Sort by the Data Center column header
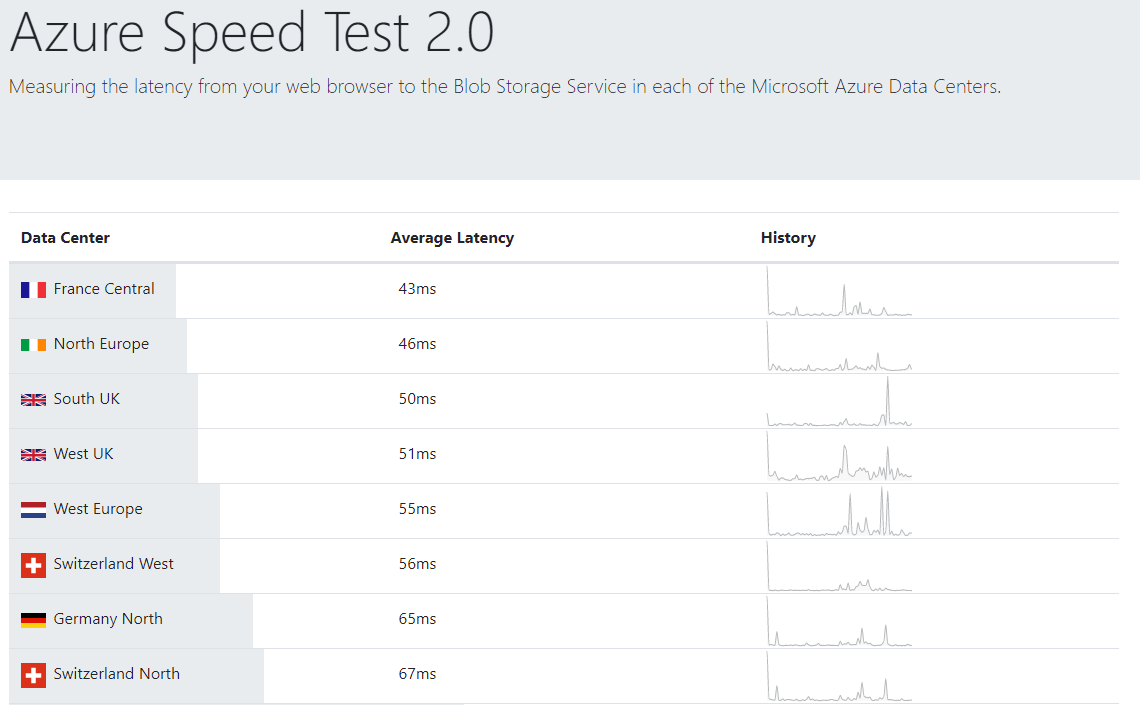The height and width of the screenshot is (705, 1140). 65,237
